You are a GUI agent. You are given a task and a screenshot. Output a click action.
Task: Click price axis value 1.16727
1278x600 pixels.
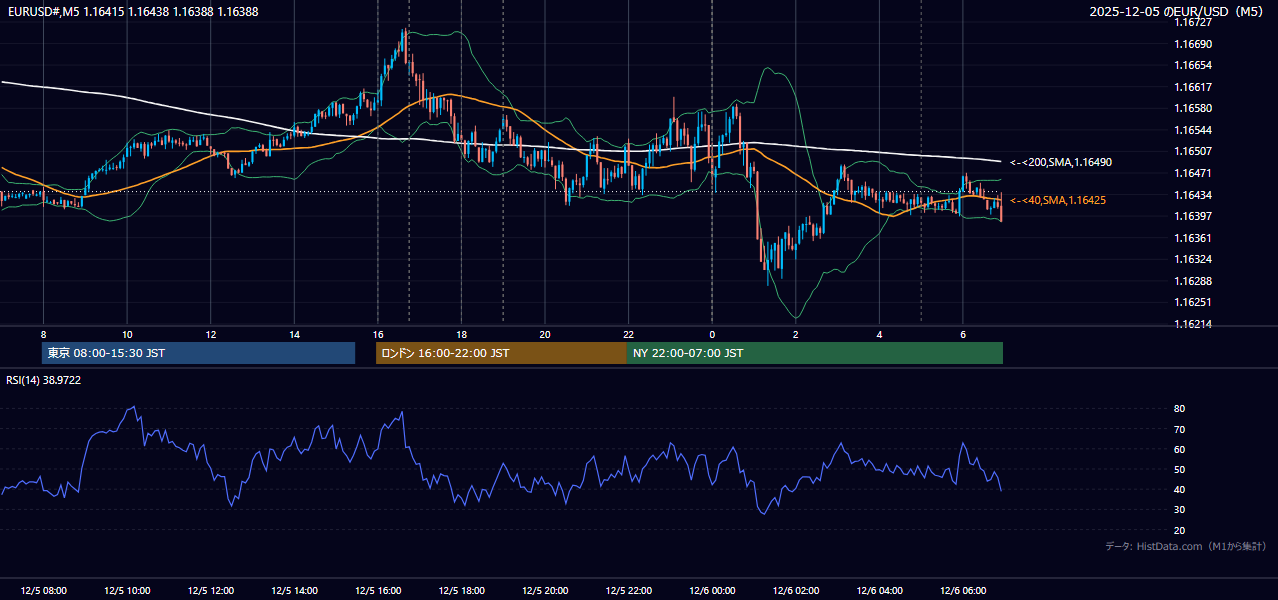tap(1194, 22)
